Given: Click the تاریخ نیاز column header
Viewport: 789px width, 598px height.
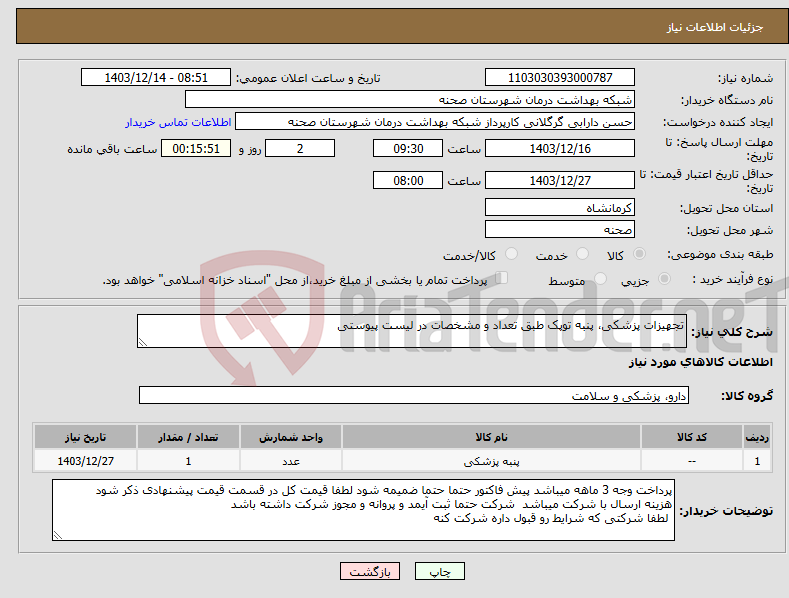Looking at the screenshot, I should pyautogui.click(x=85, y=437).
